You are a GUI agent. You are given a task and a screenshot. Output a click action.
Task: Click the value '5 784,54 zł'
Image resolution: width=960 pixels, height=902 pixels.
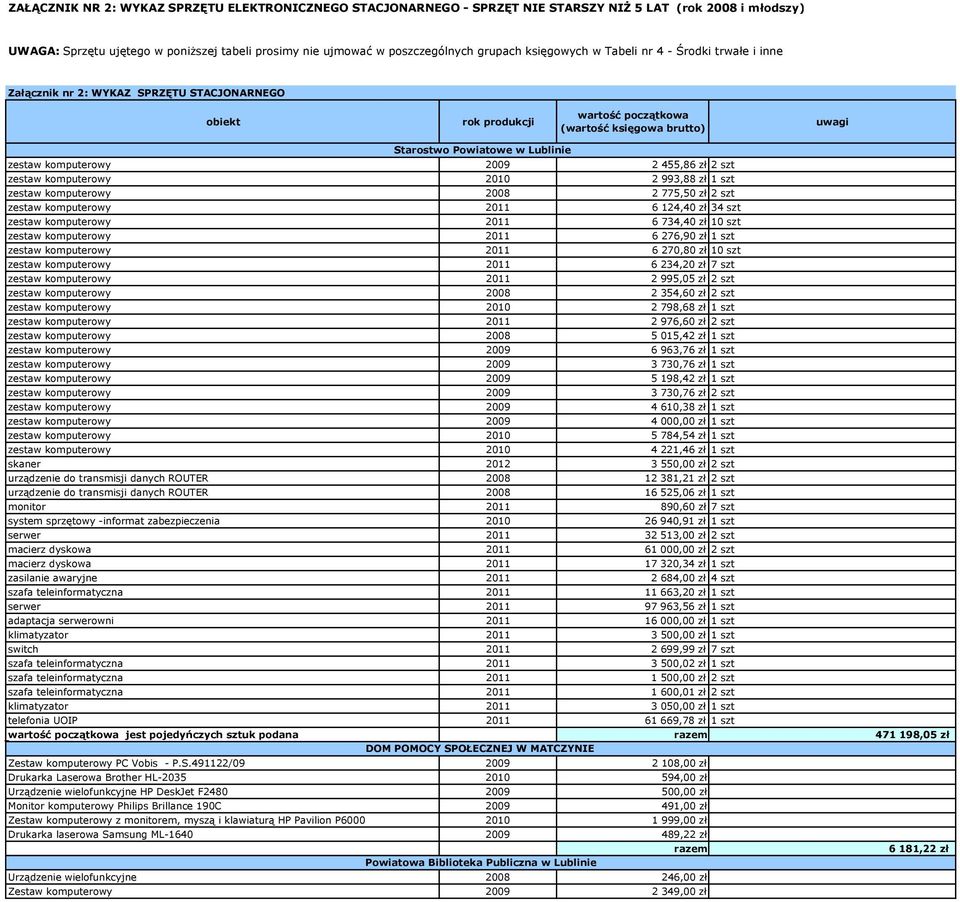679,435
